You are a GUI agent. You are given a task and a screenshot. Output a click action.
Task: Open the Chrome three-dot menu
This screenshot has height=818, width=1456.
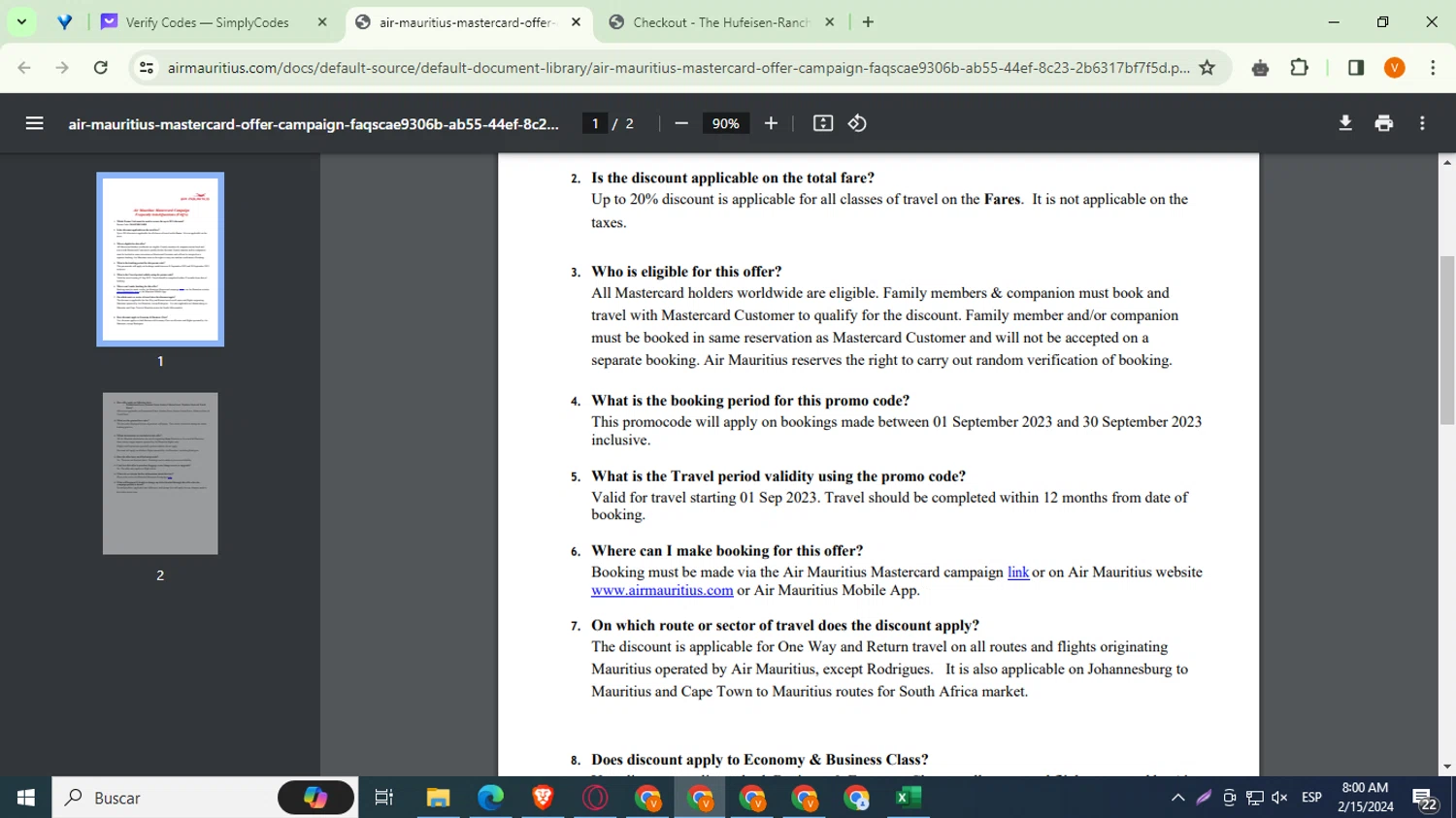[1433, 68]
